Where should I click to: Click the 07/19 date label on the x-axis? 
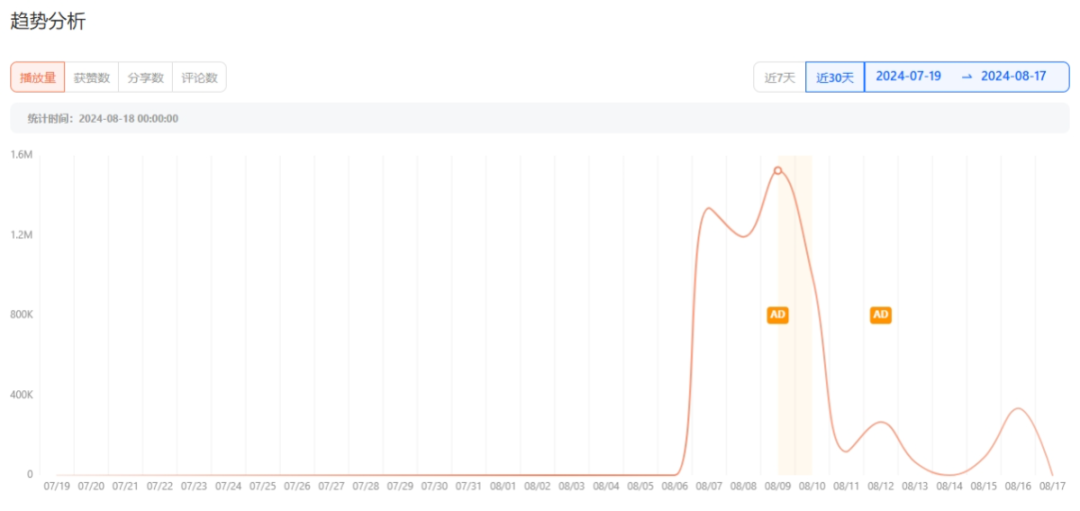click(57, 487)
